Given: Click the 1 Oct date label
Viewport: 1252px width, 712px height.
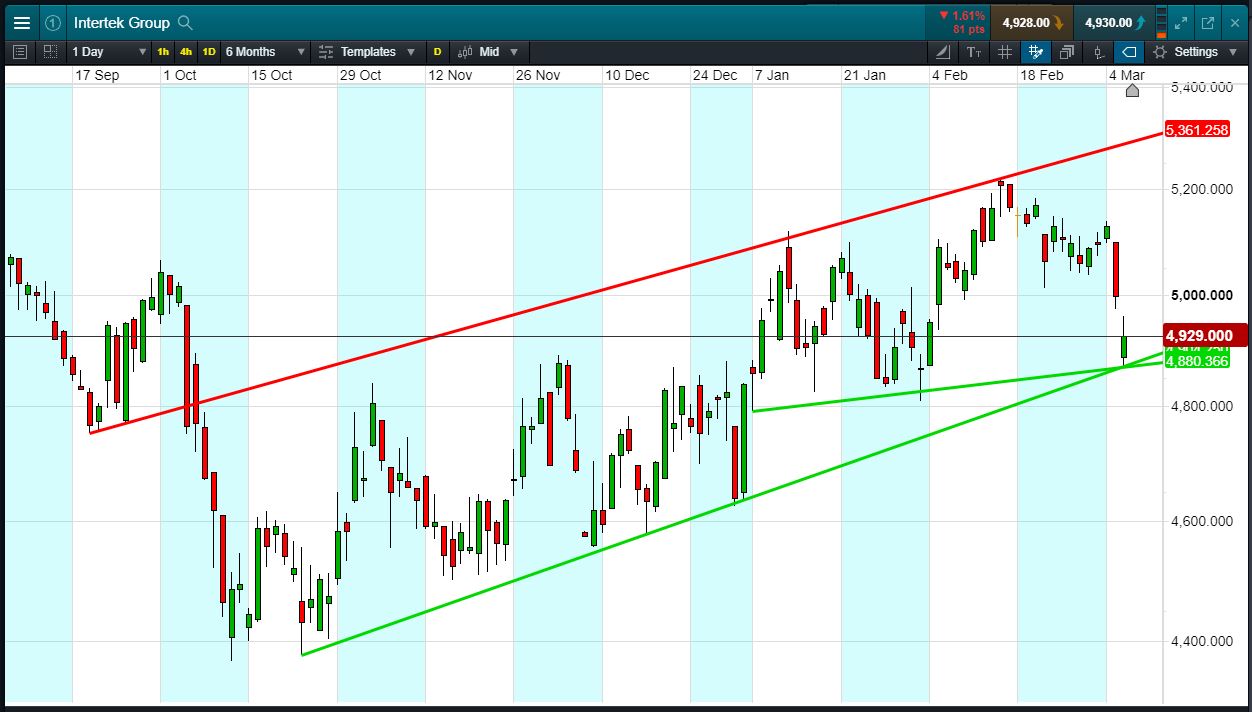Looking at the screenshot, I should (180, 75).
